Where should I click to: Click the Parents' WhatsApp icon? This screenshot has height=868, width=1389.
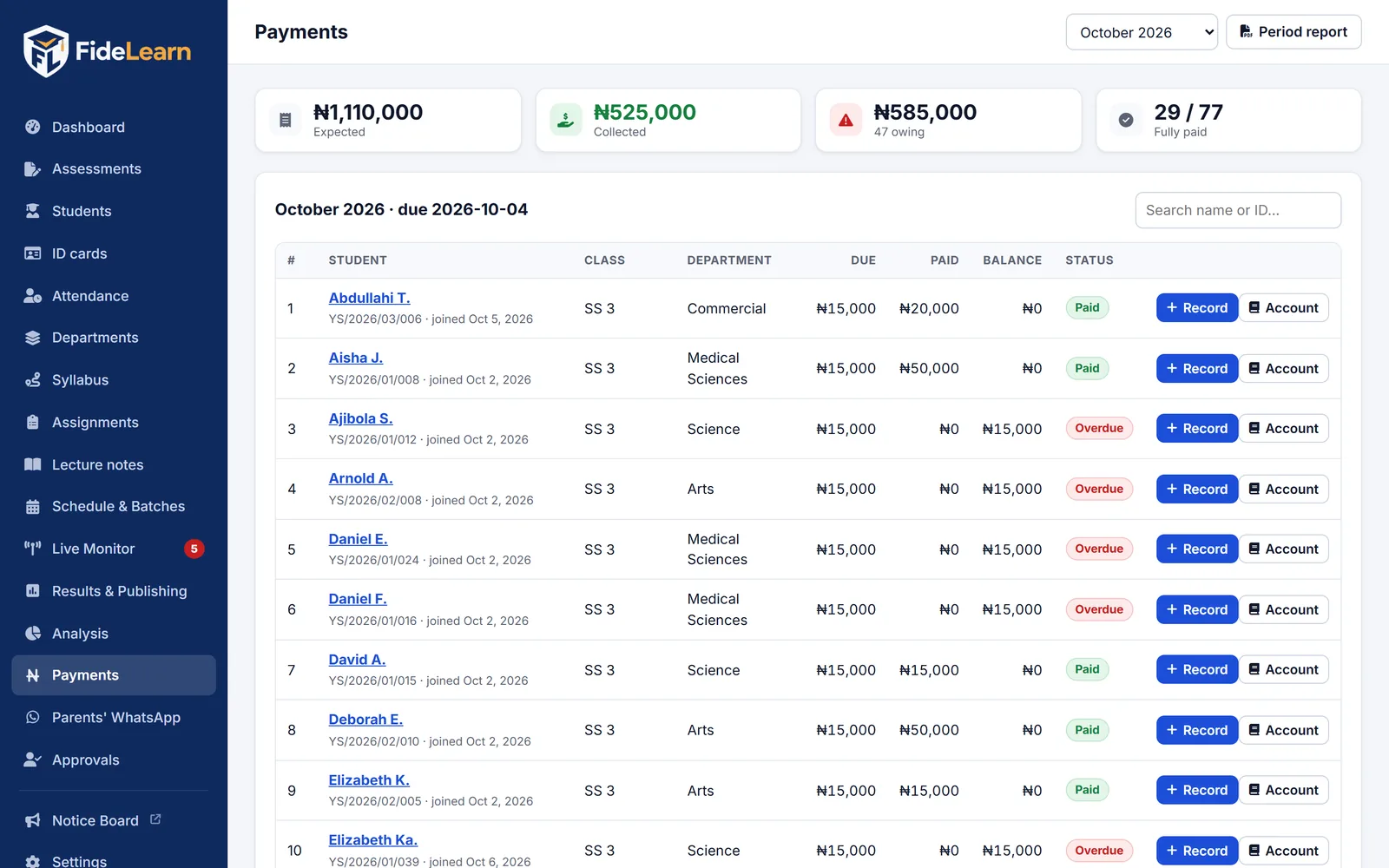pos(33,718)
